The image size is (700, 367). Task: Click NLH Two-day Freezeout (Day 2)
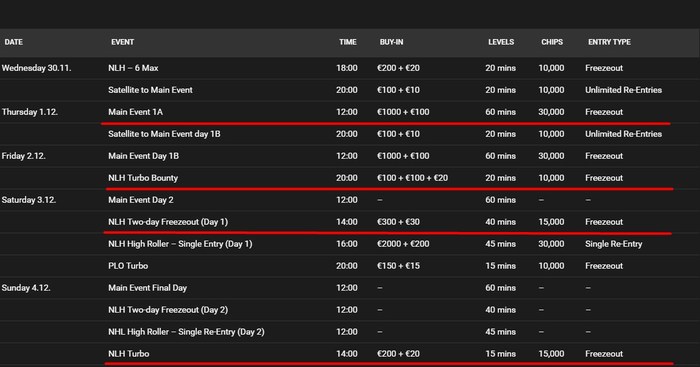168,310
